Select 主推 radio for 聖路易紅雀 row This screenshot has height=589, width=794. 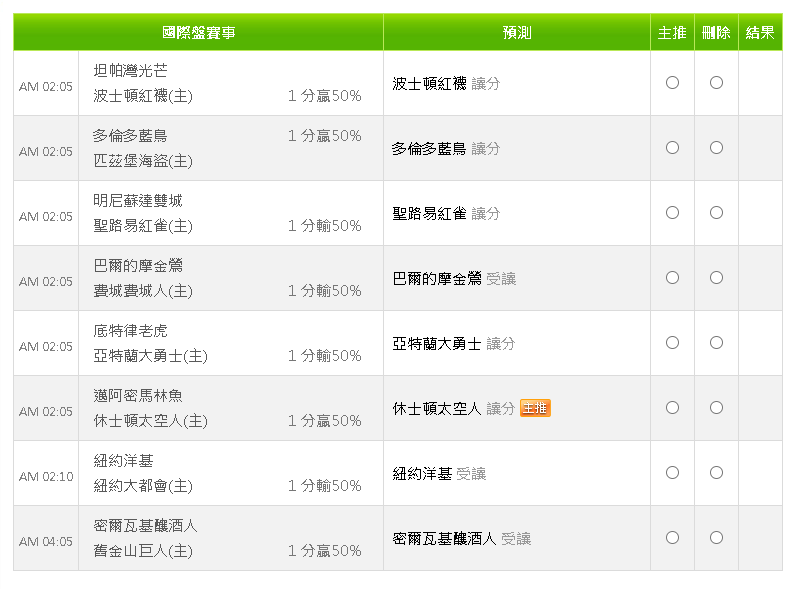(672, 213)
